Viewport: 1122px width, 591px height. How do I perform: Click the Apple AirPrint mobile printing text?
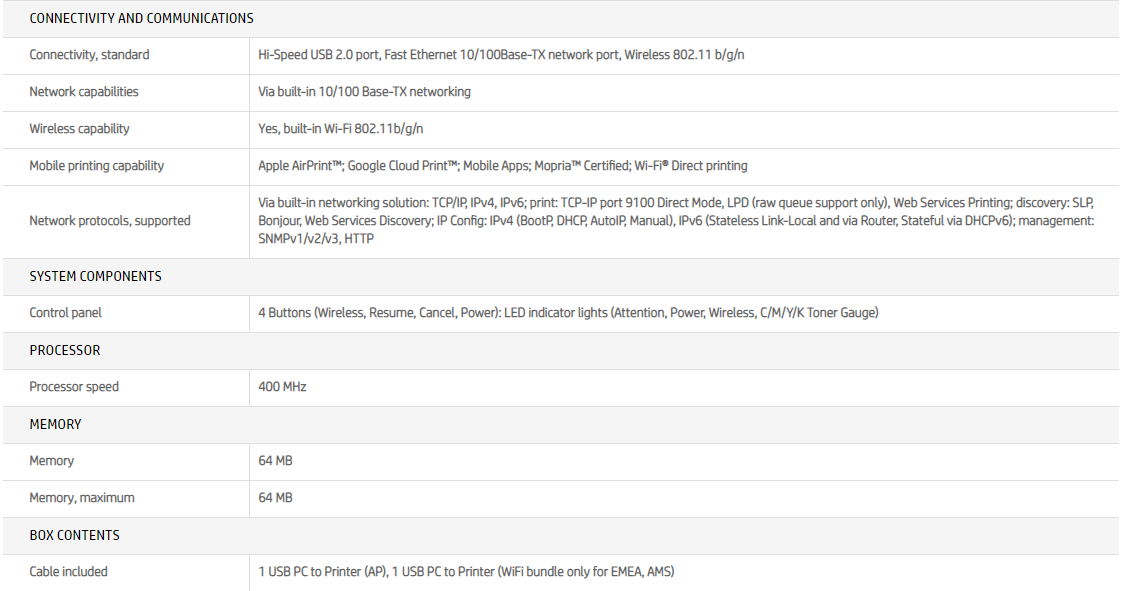[502, 166]
